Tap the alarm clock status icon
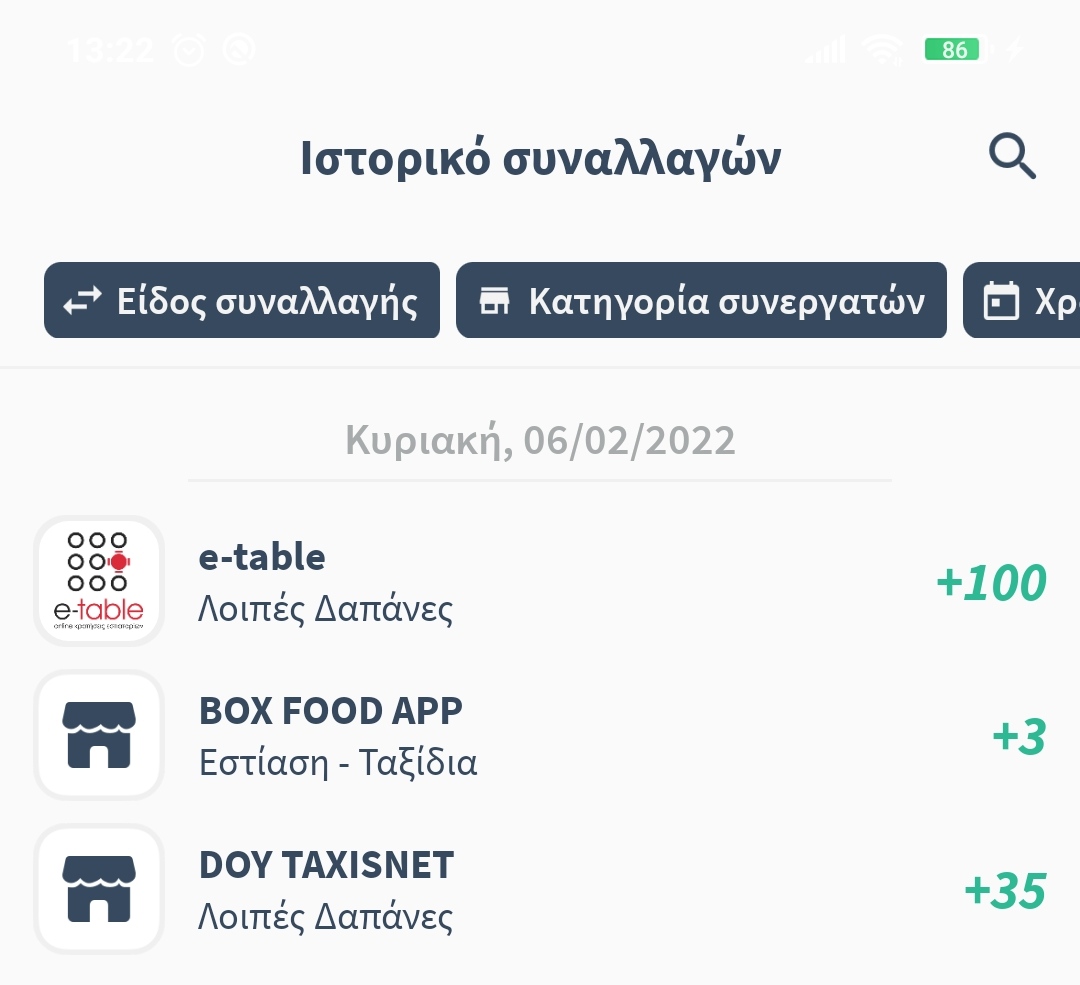 point(189,50)
